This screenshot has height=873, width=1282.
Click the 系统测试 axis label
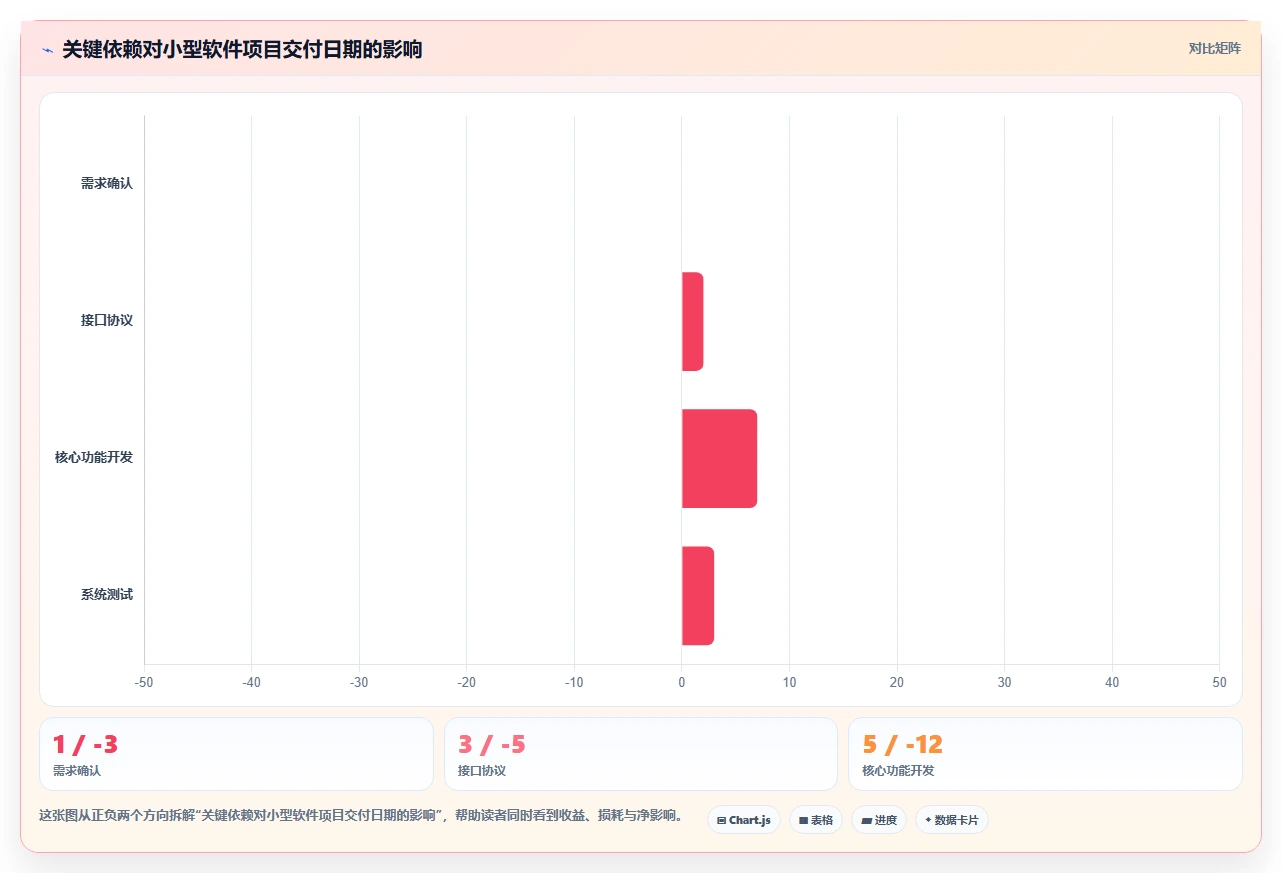(x=107, y=595)
